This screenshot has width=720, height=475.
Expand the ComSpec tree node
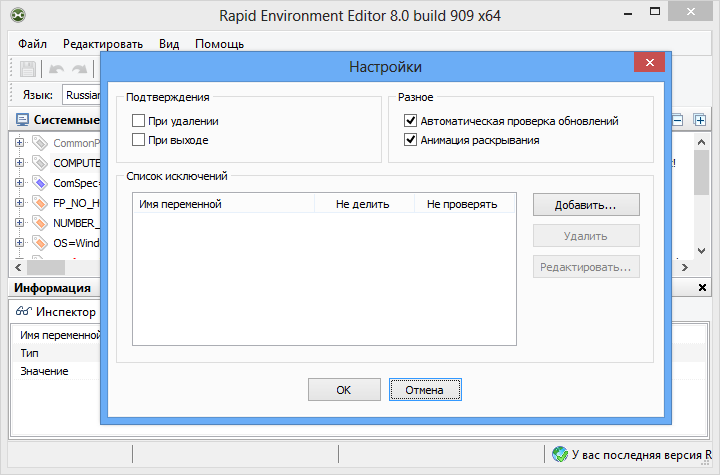point(19,183)
